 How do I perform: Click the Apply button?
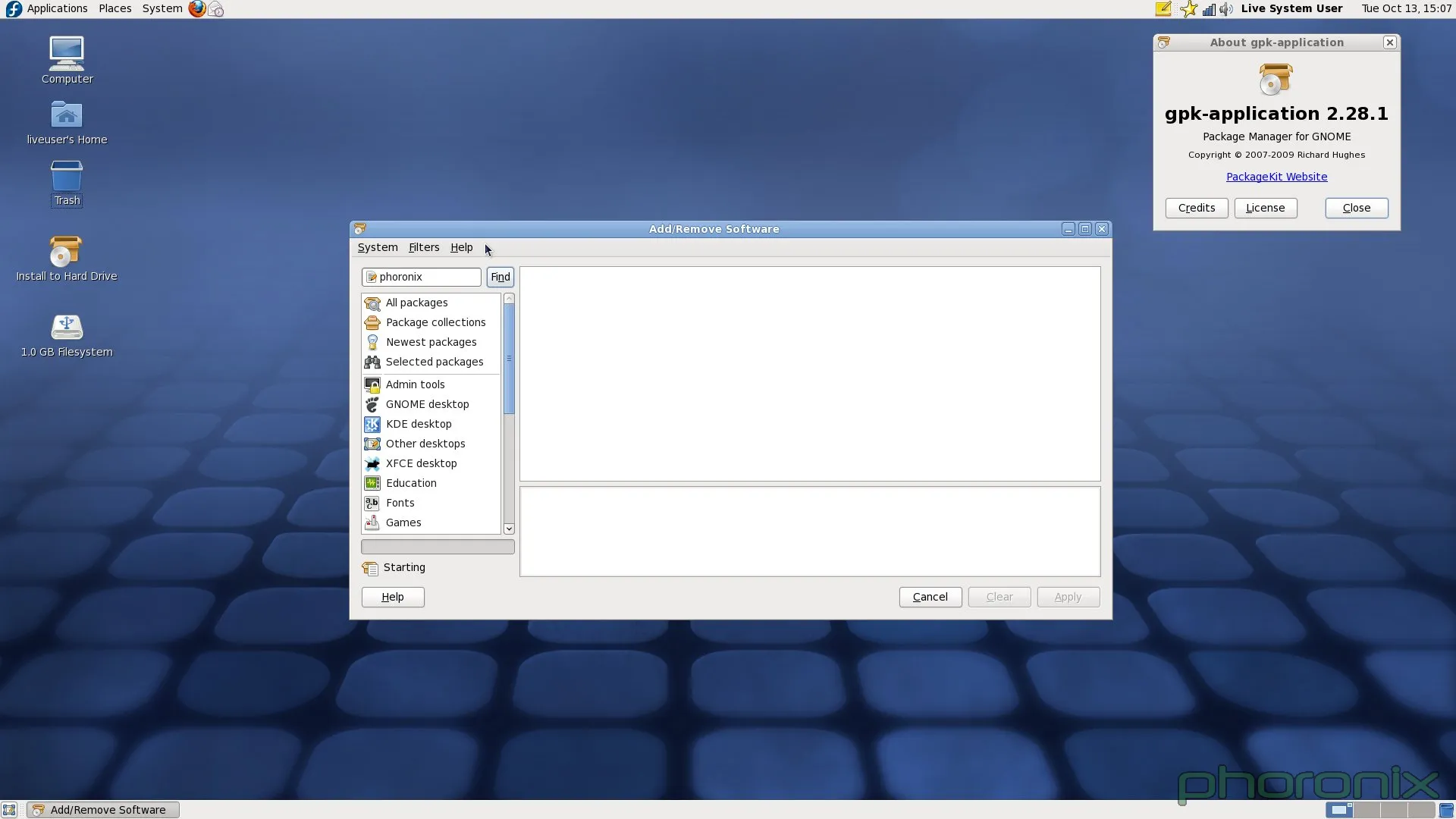1068,598
